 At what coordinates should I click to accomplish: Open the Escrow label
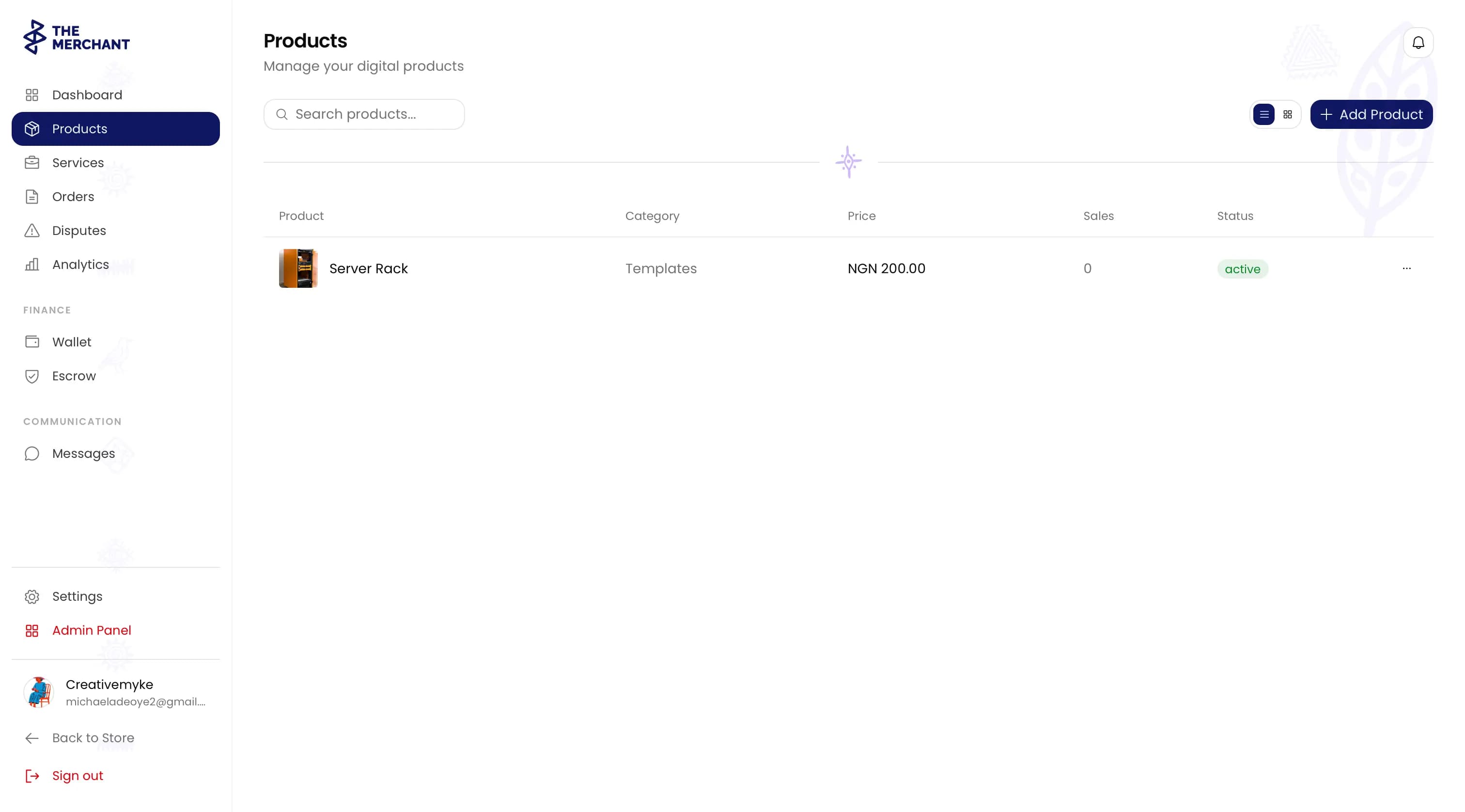(74, 376)
